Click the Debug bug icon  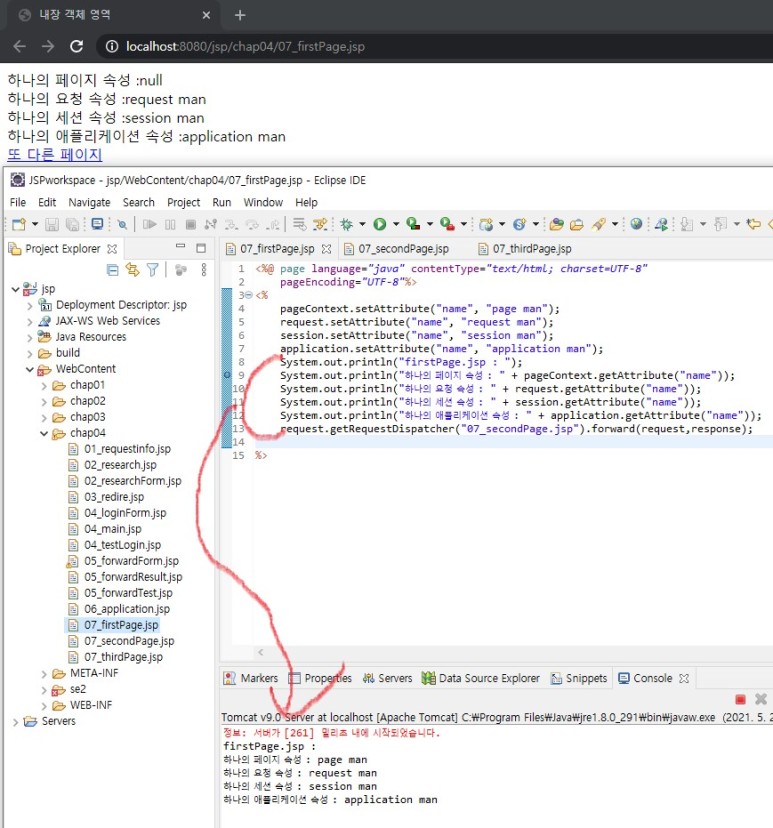pos(346,224)
